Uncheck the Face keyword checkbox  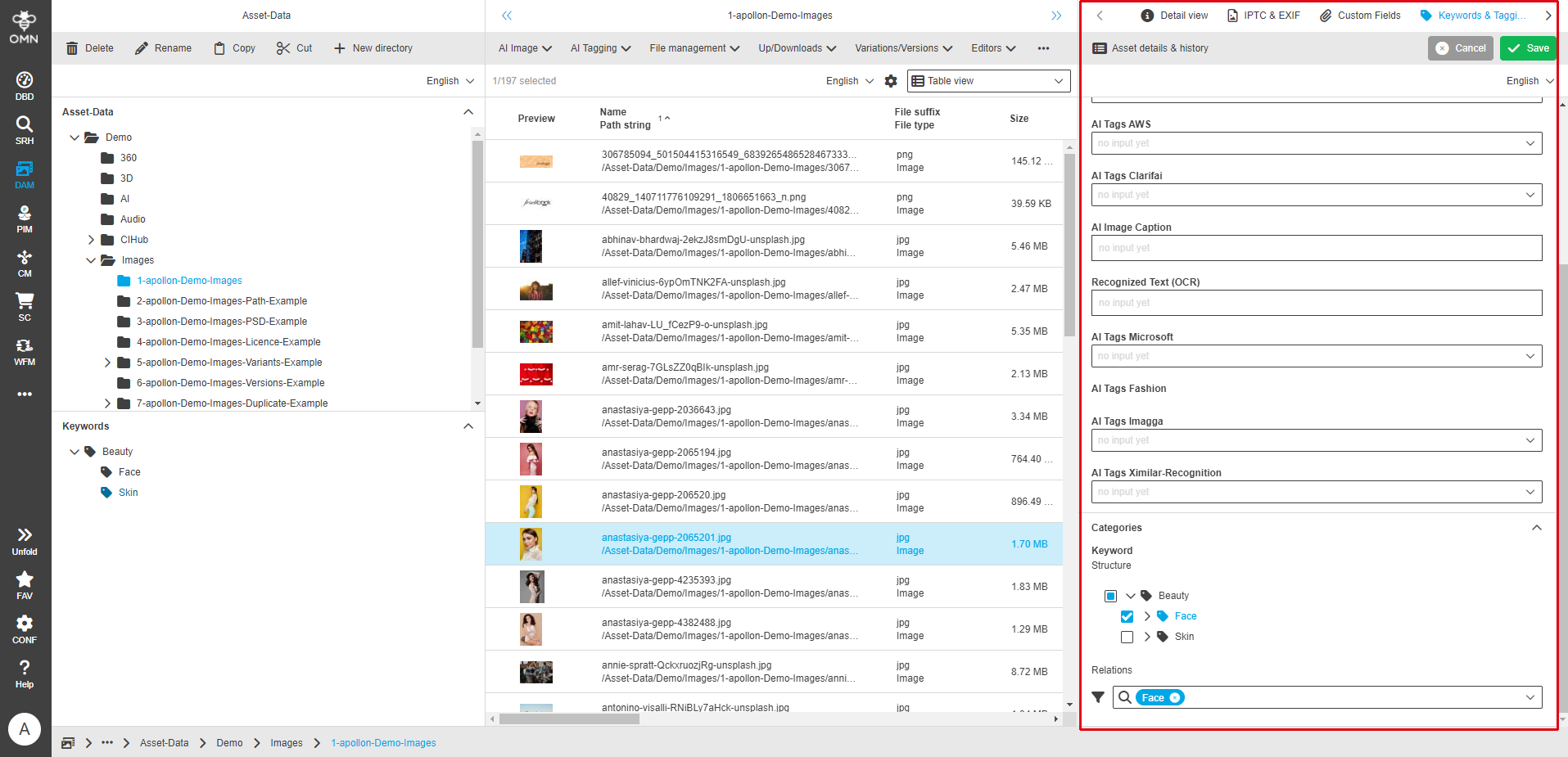pos(1127,616)
